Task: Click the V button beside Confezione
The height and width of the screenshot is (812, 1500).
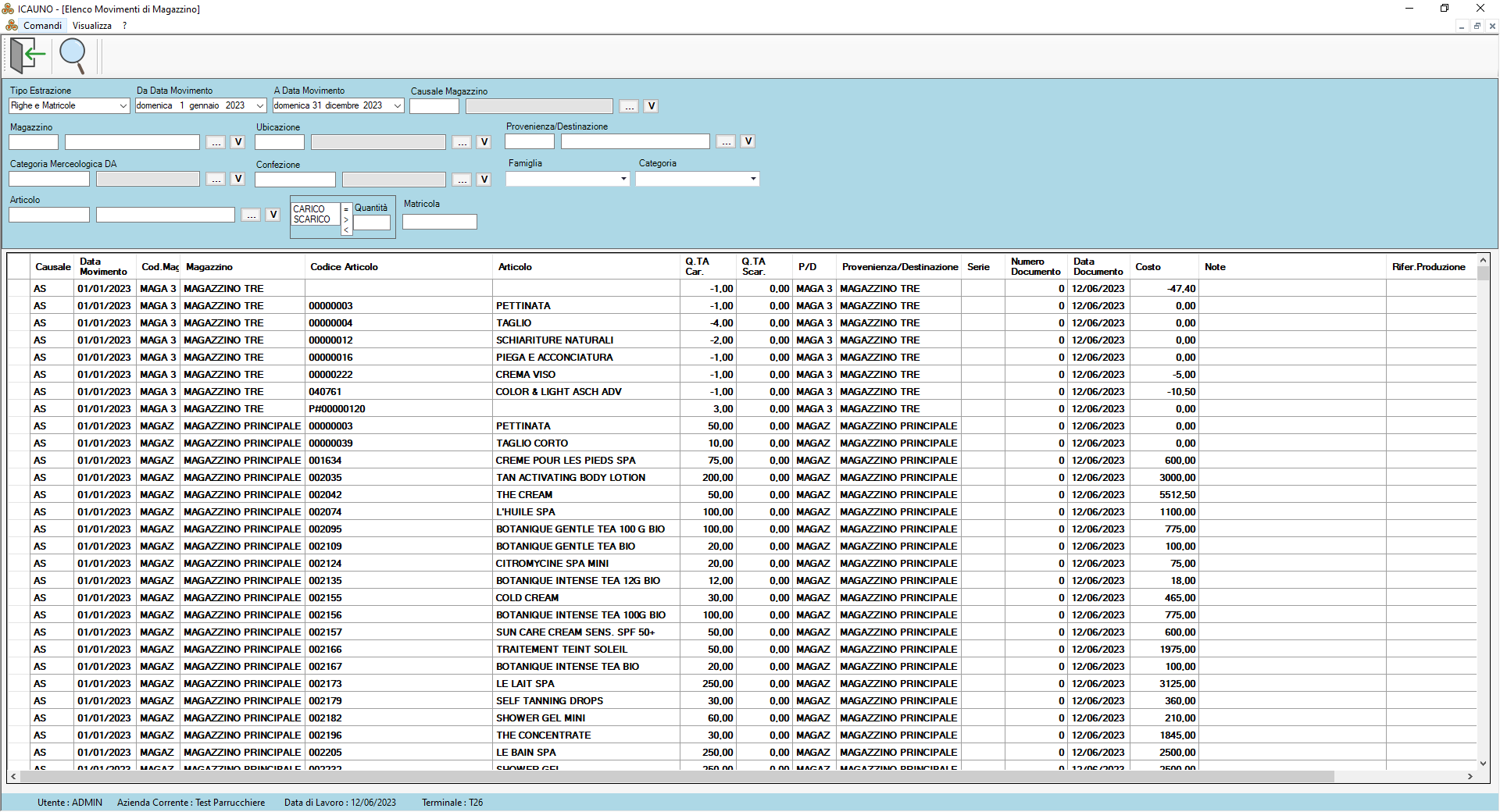Action: click(484, 180)
